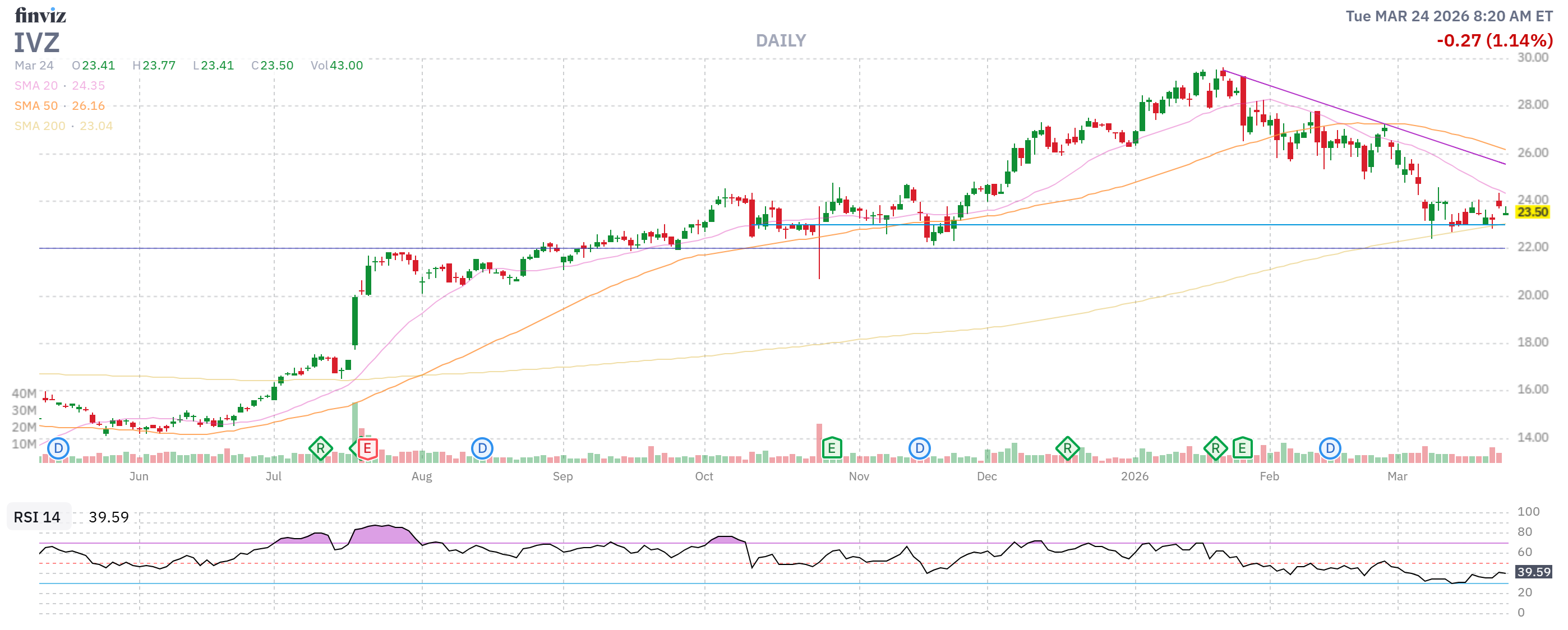The width and height of the screenshot is (1568, 630).
Task: Open the finviz home logo
Action: 41,15
